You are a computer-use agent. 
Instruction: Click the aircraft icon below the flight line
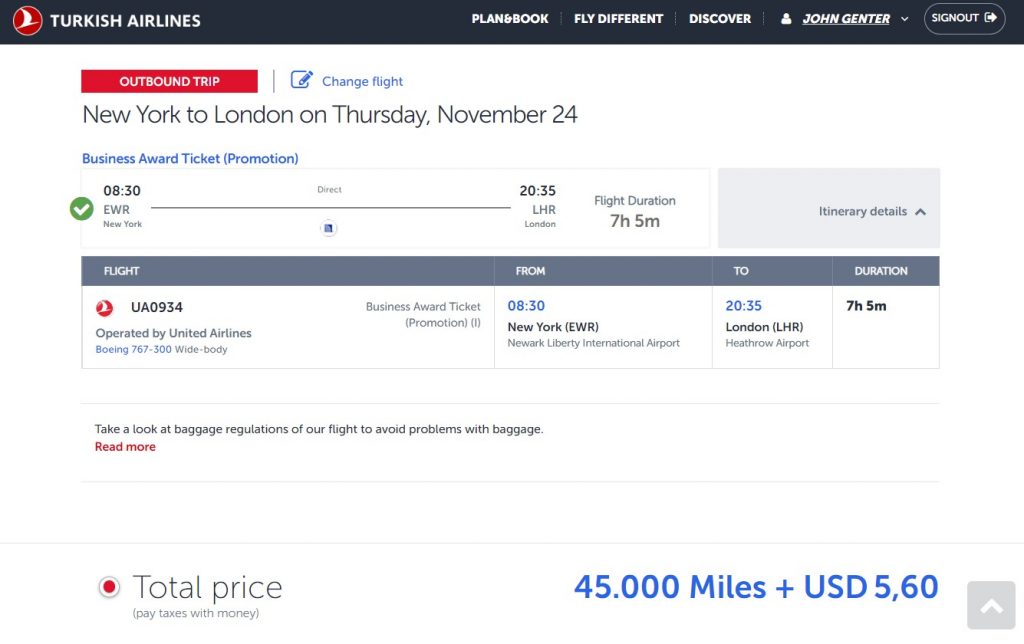(328, 227)
